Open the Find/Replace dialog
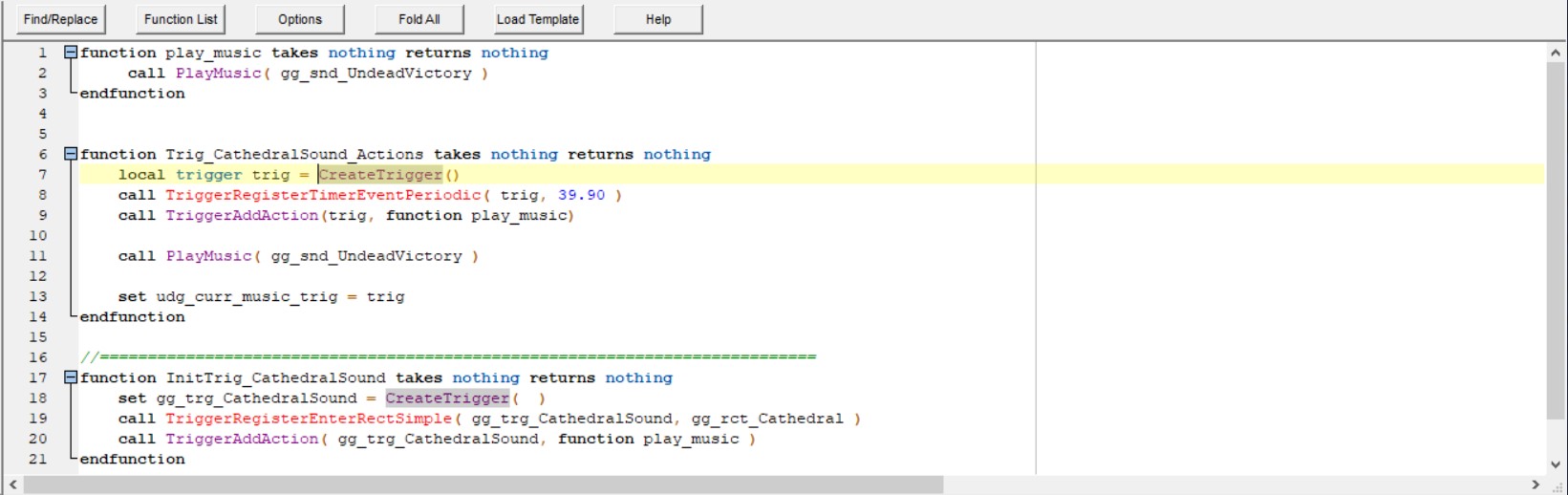 pos(60,19)
